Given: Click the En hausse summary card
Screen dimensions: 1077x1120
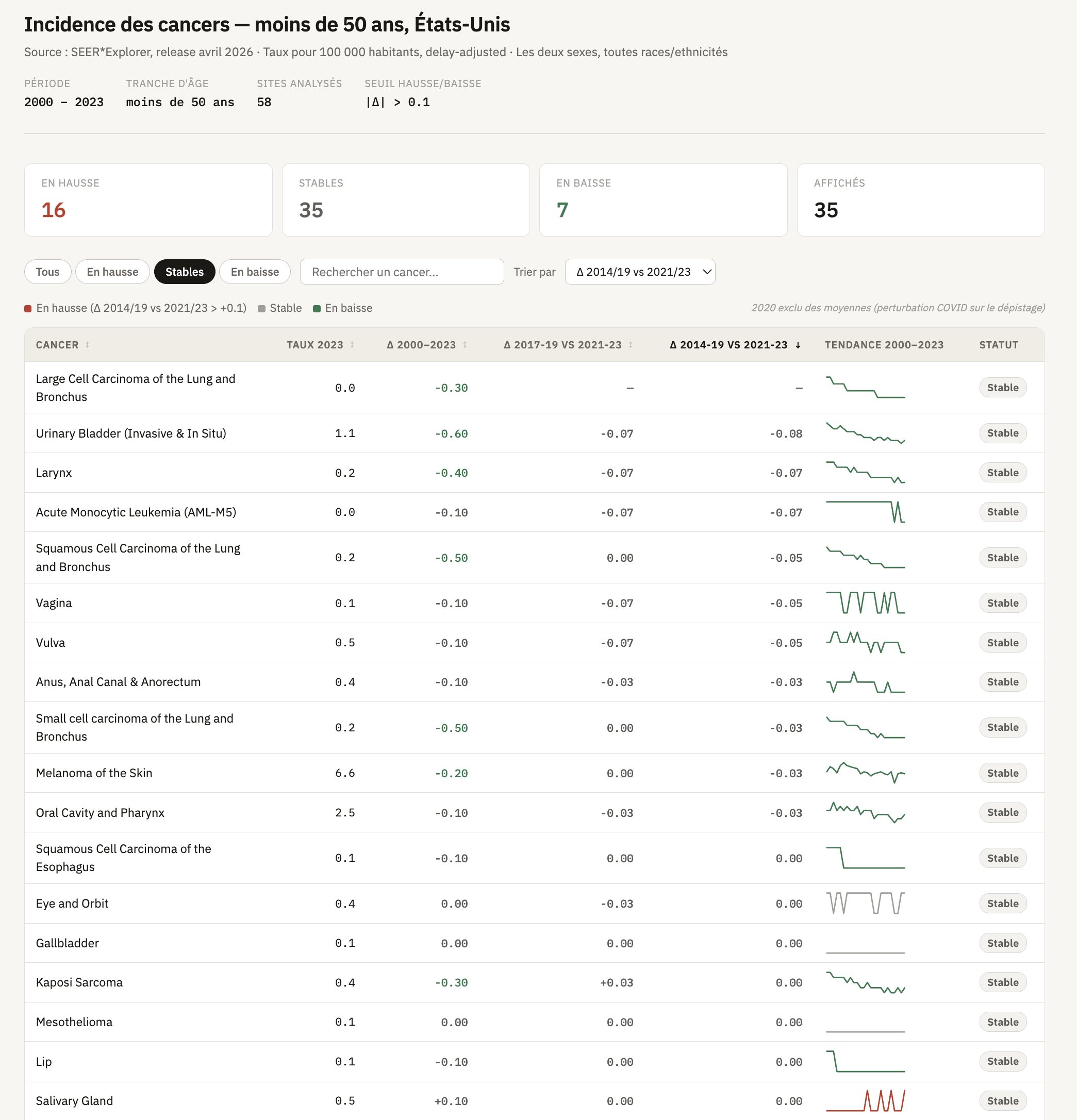Looking at the screenshot, I should point(148,200).
